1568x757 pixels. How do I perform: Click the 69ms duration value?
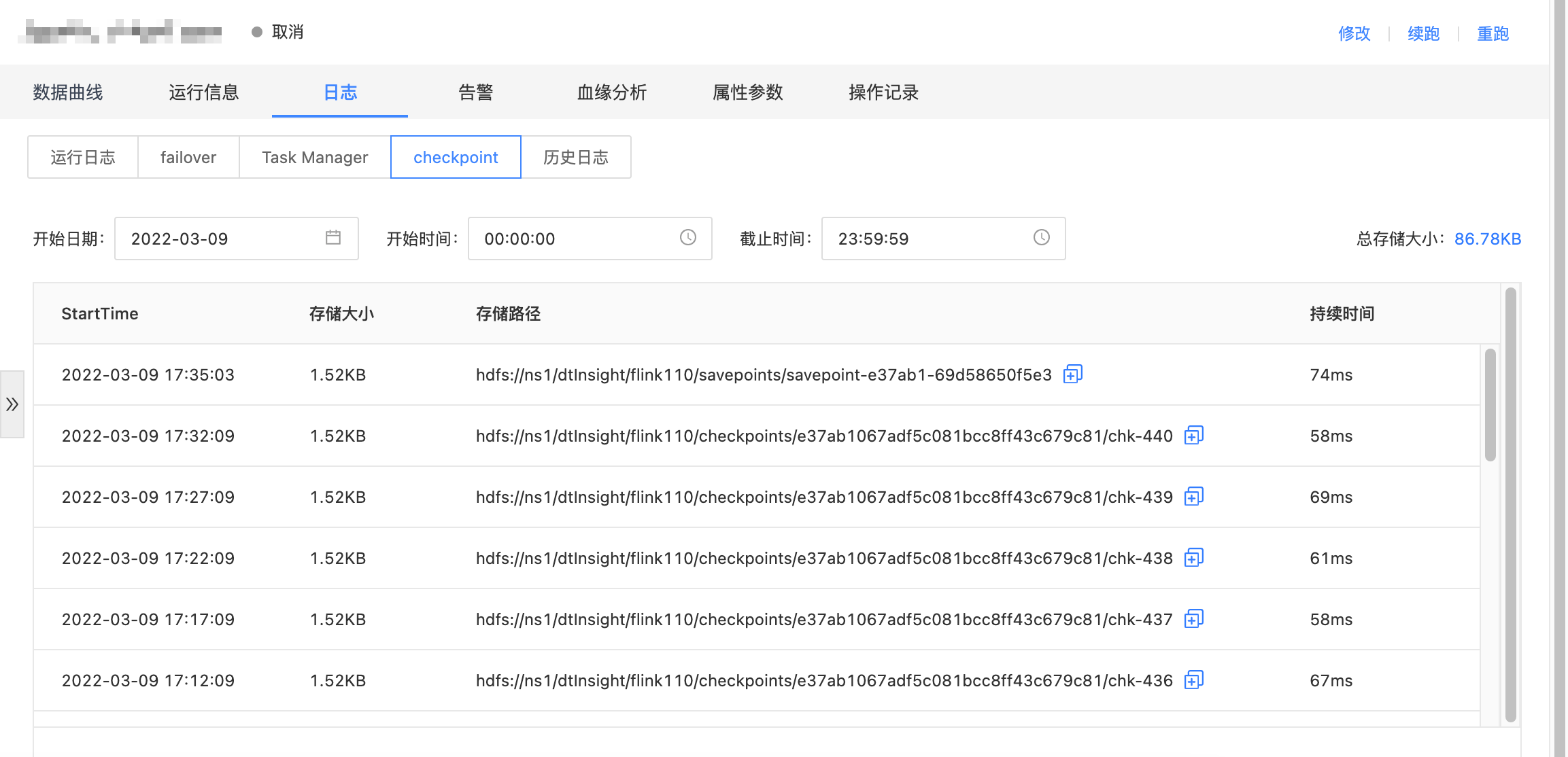1331,497
